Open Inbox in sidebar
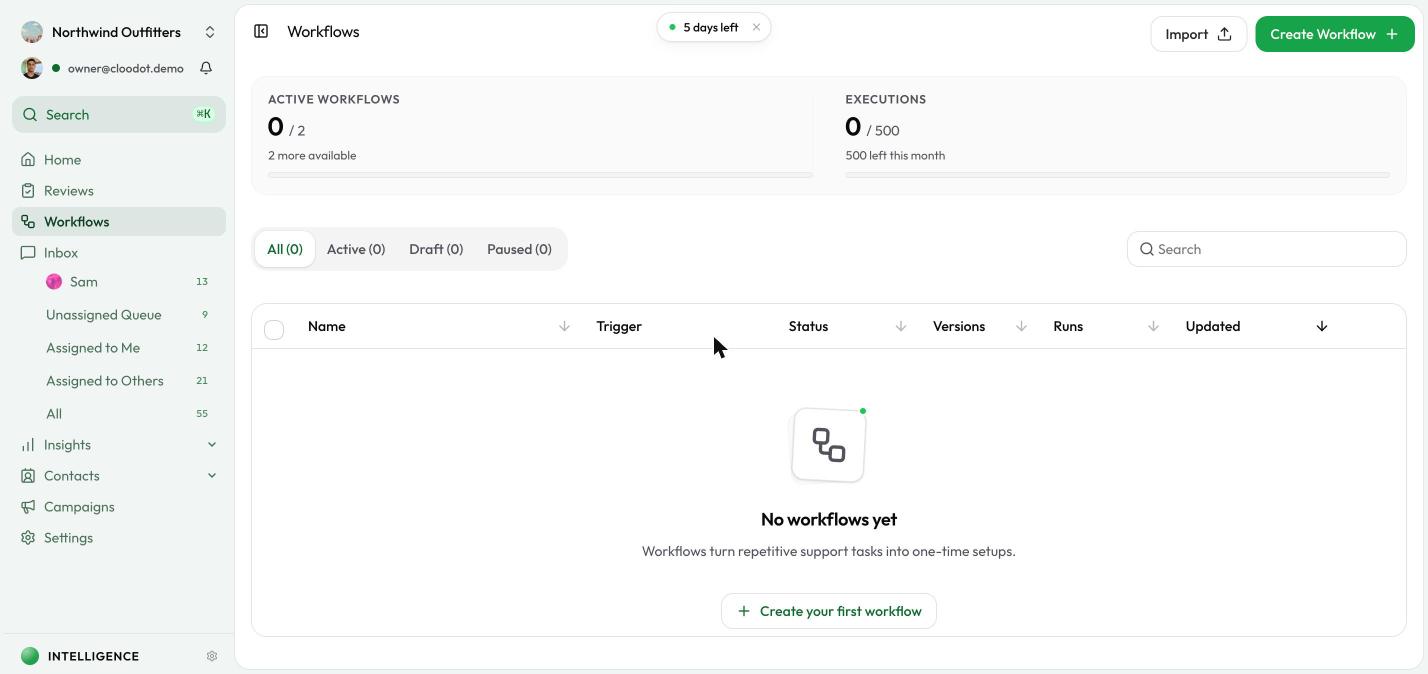Viewport: 1428px width, 674px height. tap(119, 253)
